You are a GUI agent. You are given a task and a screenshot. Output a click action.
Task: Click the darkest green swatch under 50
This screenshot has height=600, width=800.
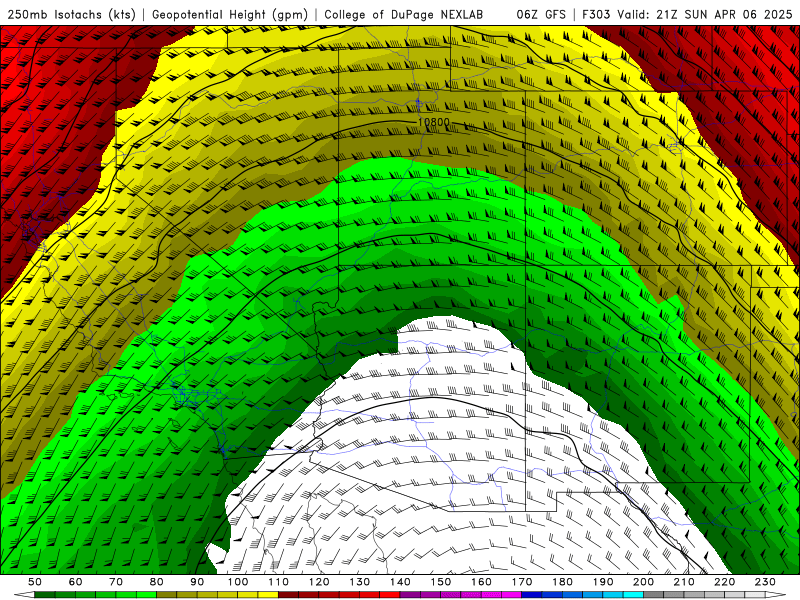pos(45,595)
